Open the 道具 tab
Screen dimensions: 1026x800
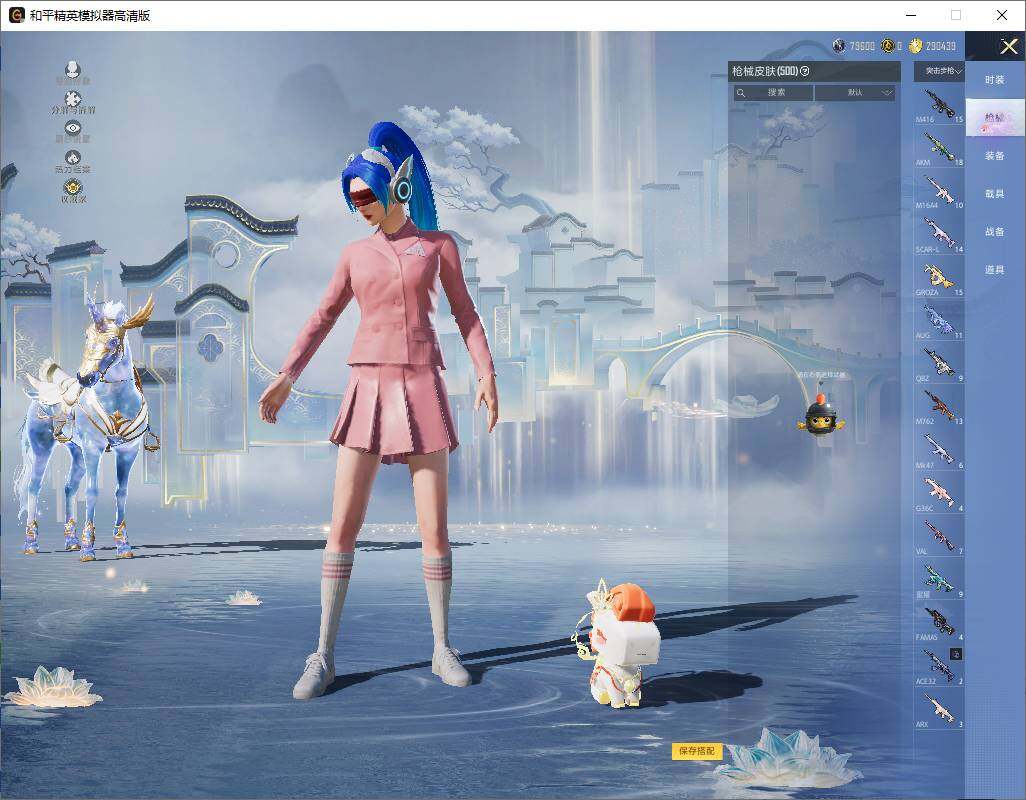(x=995, y=270)
